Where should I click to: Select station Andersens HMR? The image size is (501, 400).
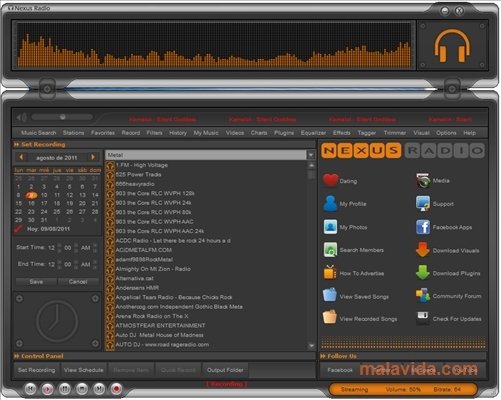pos(137,288)
